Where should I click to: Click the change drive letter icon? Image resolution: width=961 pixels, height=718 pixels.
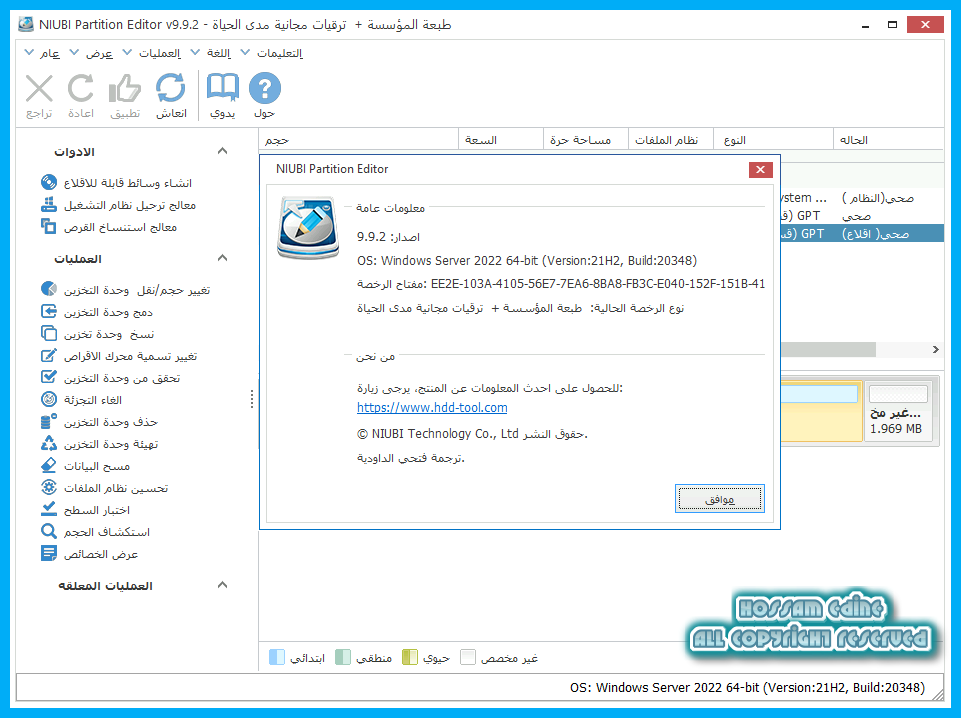coord(49,355)
